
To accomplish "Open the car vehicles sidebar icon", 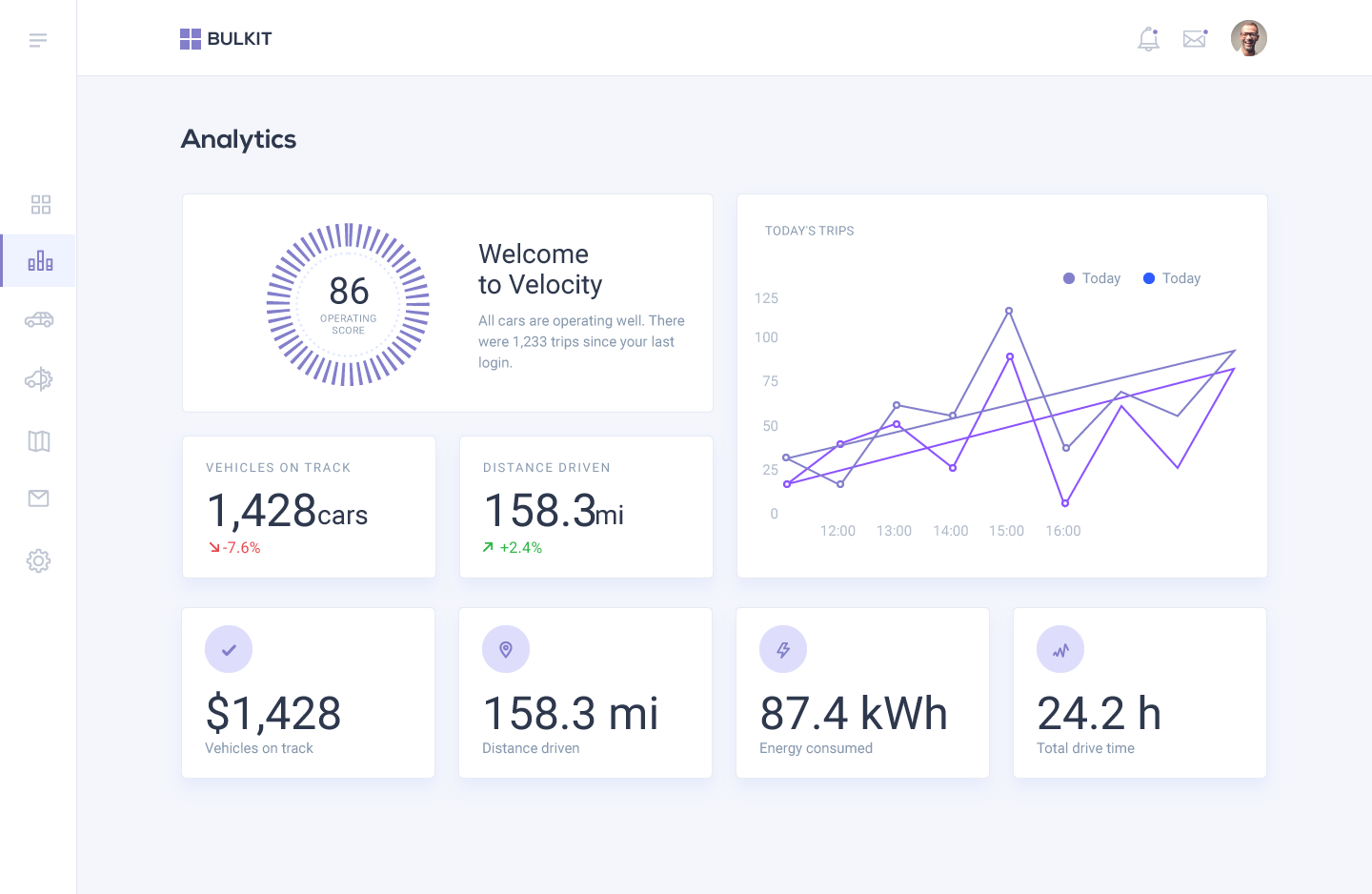I will click(x=39, y=320).
